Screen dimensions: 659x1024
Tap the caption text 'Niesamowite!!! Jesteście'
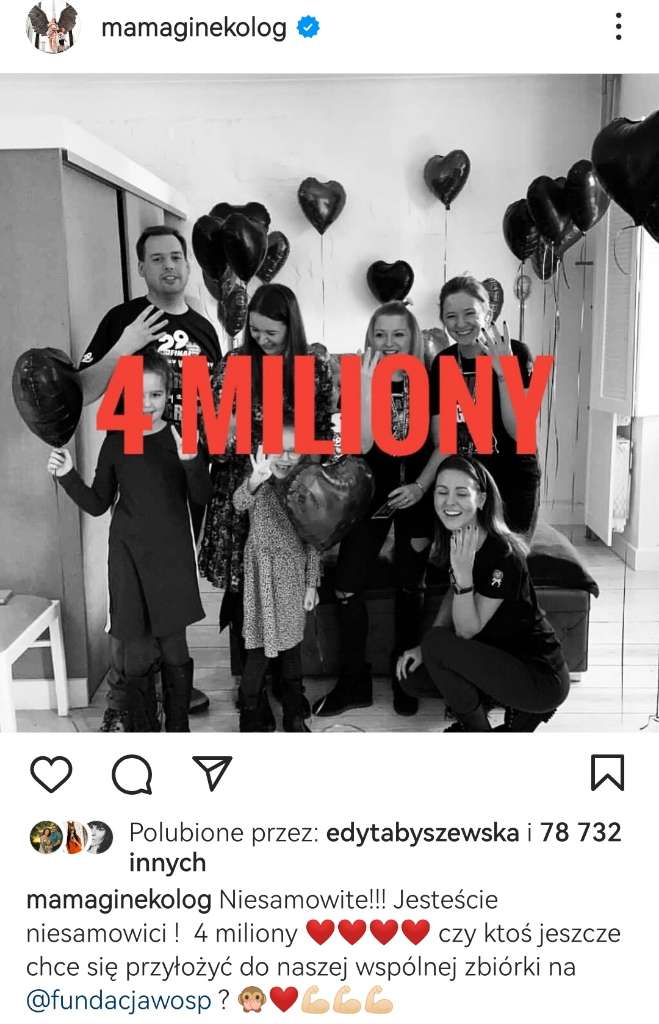tap(359, 899)
